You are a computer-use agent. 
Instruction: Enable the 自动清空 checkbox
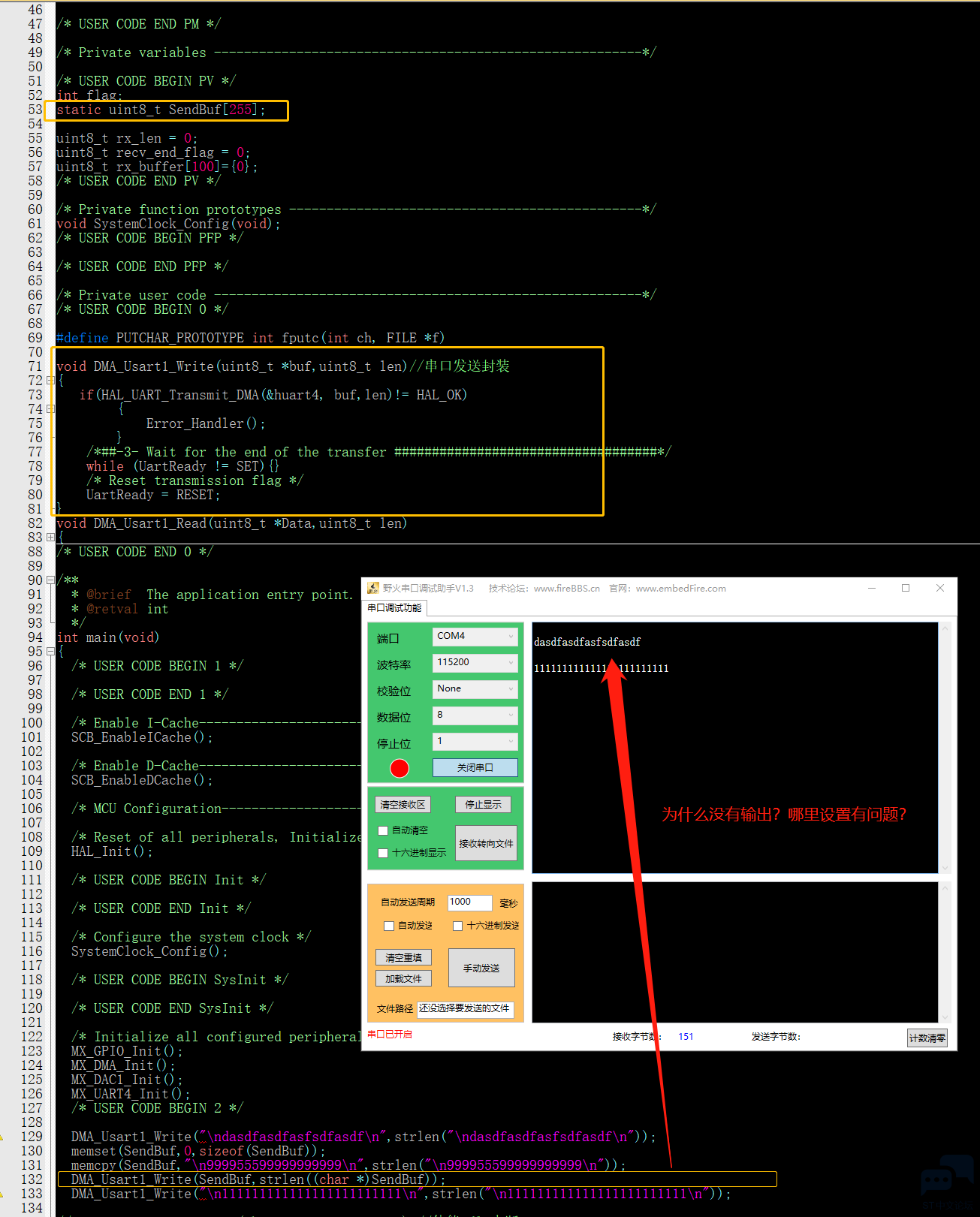384,830
